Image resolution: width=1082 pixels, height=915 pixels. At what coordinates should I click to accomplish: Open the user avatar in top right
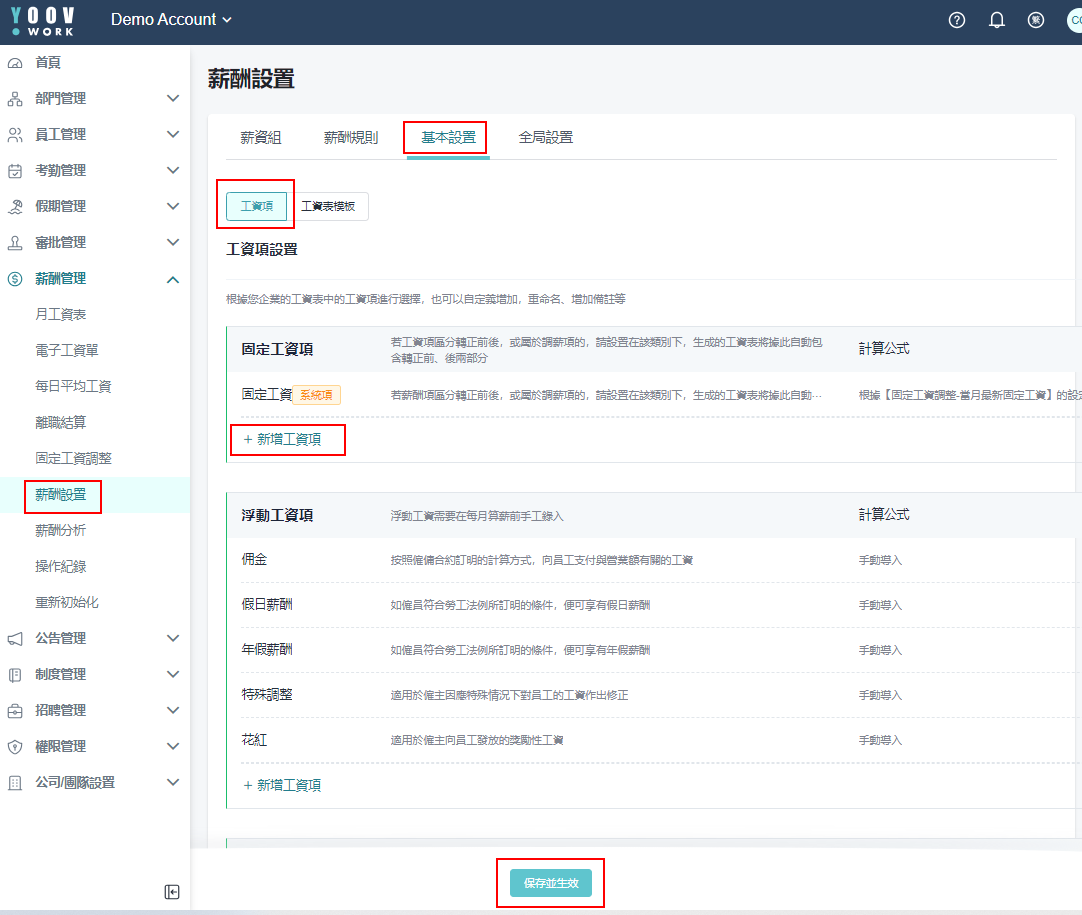click(1074, 20)
